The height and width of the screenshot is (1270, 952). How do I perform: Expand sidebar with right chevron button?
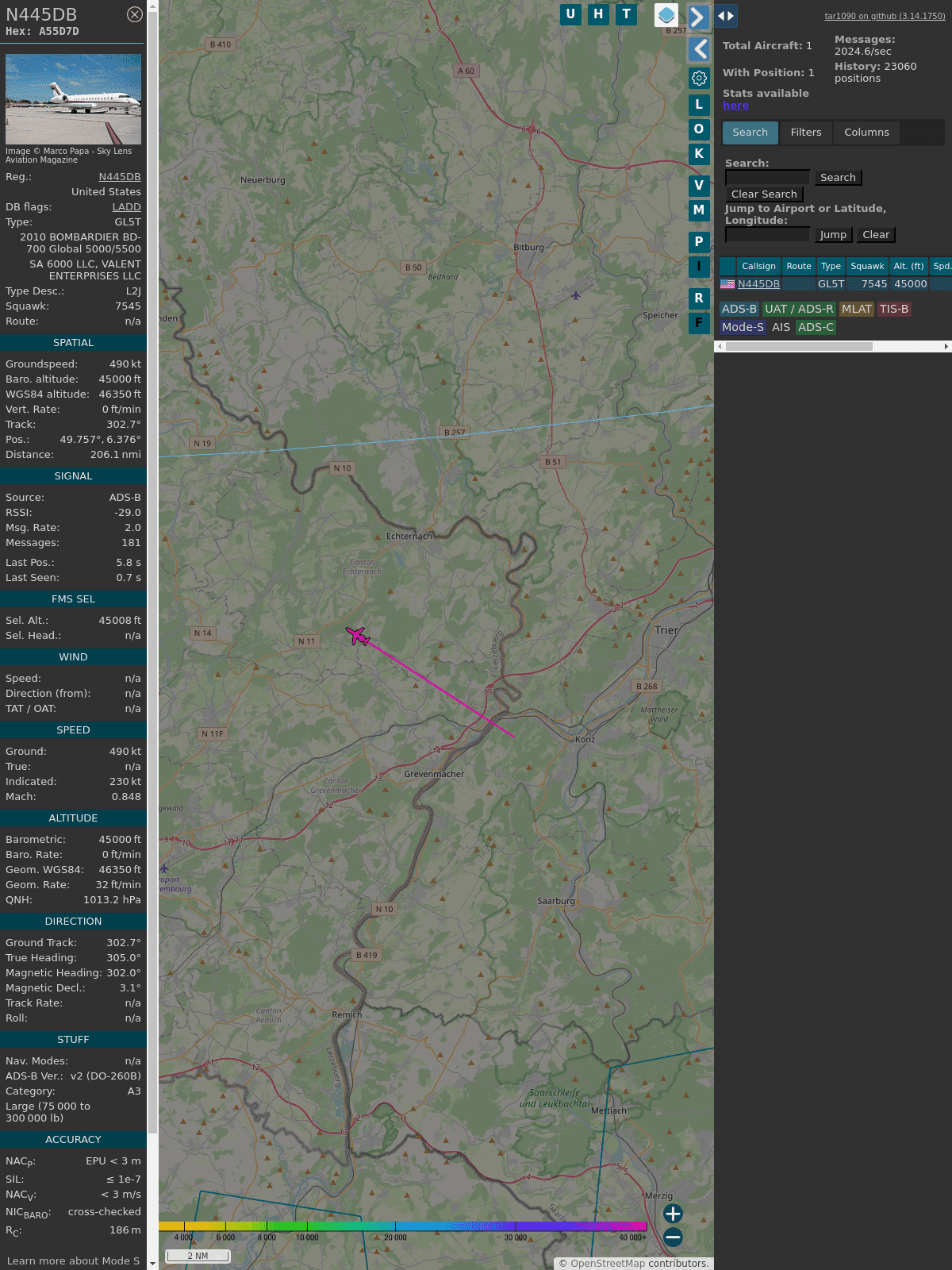(698, 17)
